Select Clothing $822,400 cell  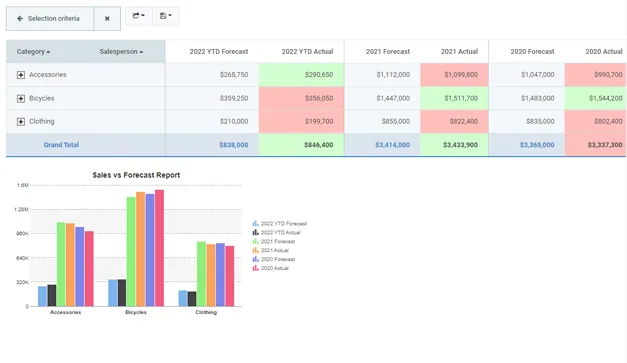(454, 122)
